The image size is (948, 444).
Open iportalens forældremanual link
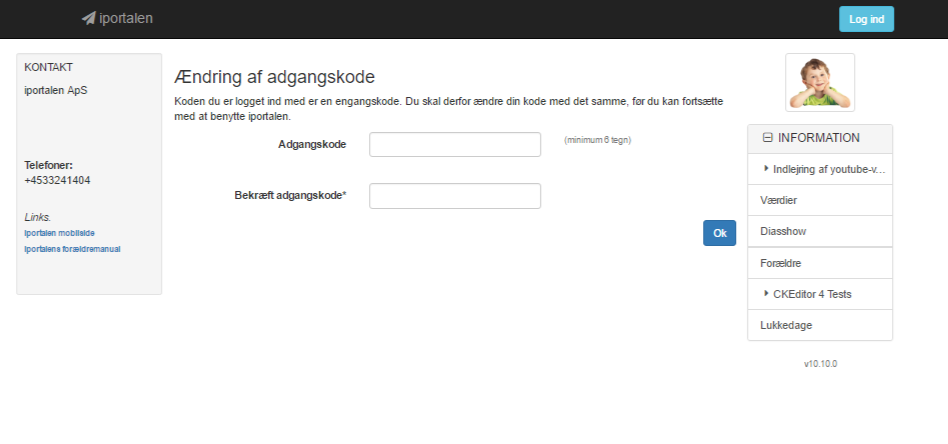click(x=72, y=249)
